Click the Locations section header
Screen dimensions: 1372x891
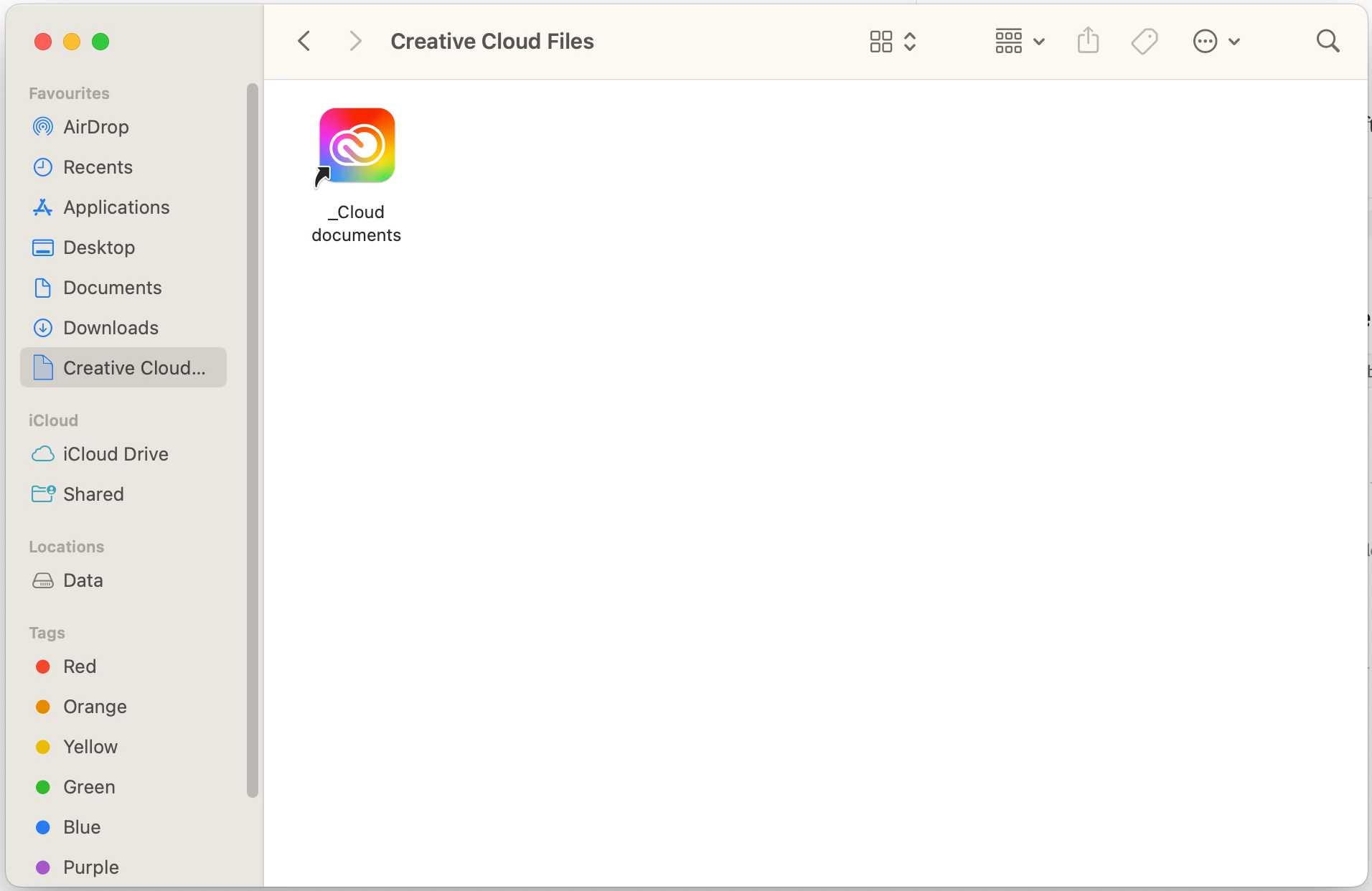(66, 547)
